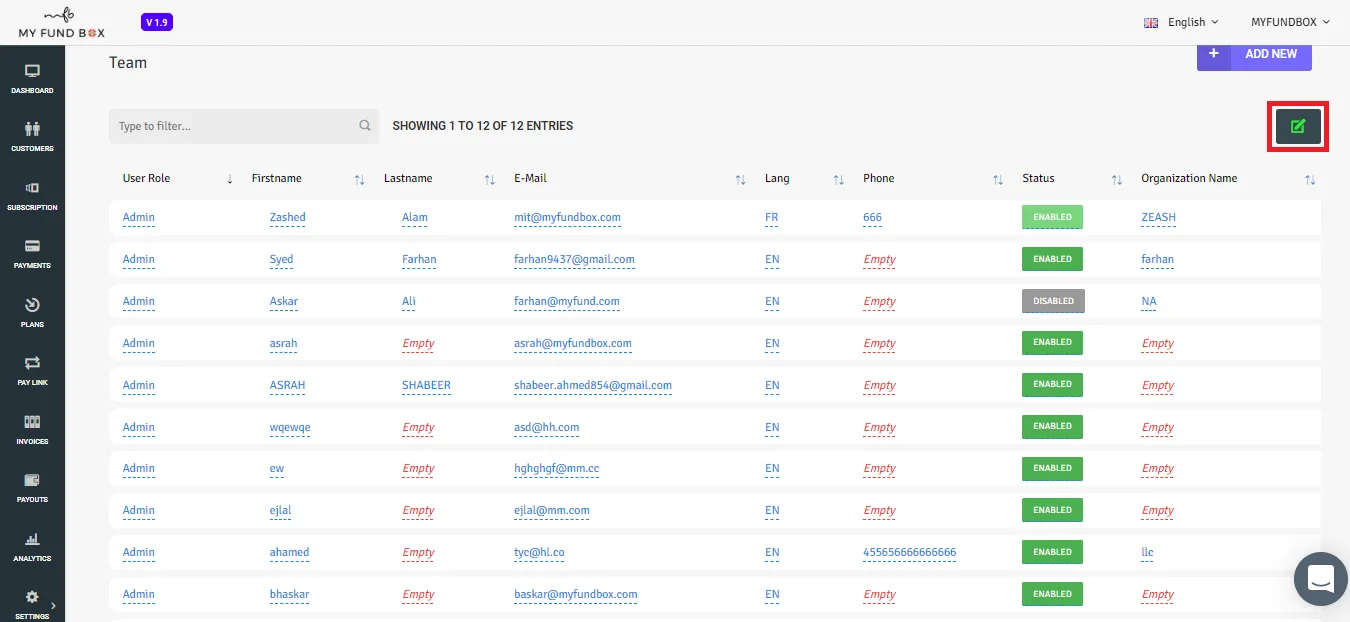The height and width of the screenshot is (622, 1350).
Task: Click the green edit-mode toggle icon
Action: tap(1298, 126)
